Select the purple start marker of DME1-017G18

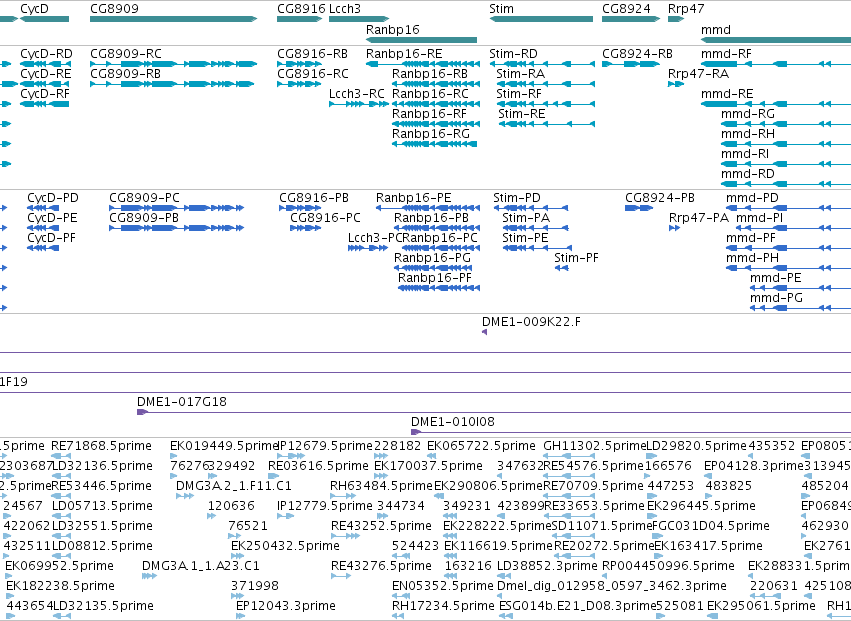[142, 412]
